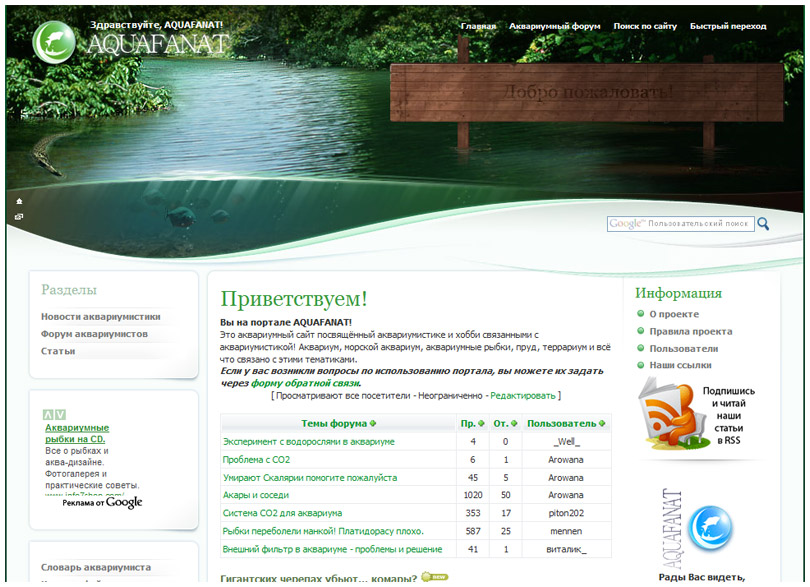Click the Приветствуем! heading
810x587 pixels.
click(x=294, y=299)
